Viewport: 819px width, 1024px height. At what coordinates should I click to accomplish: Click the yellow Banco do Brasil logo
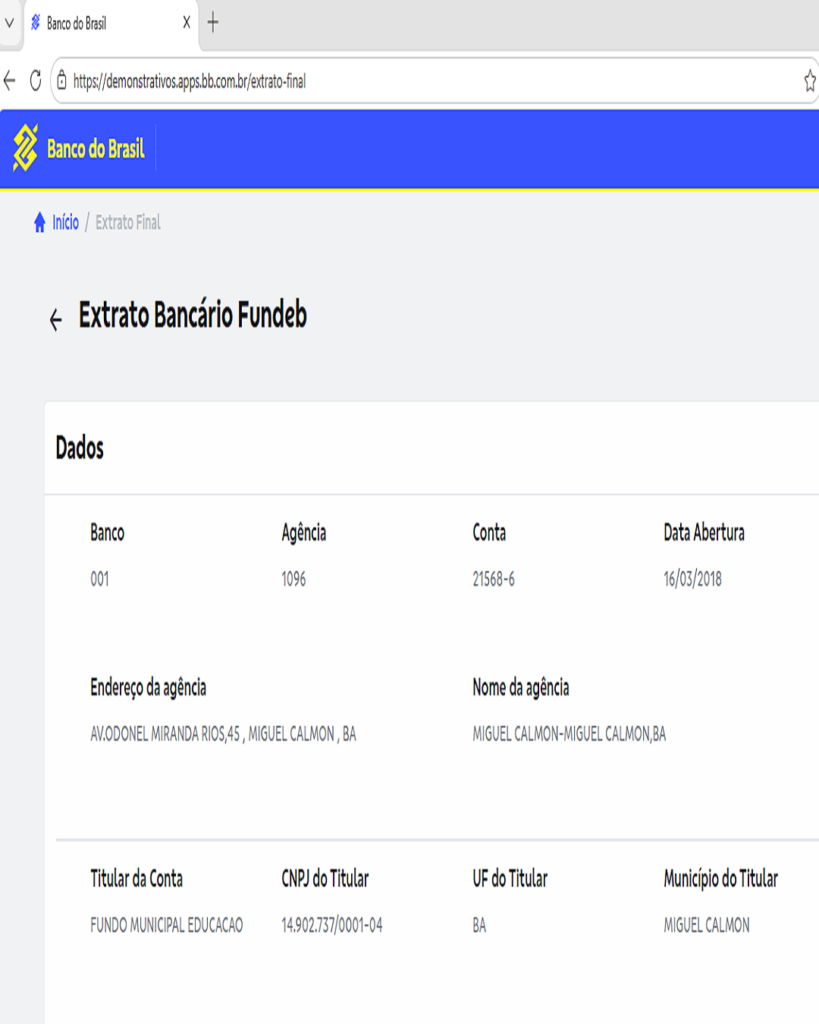(x=25, y=149)
